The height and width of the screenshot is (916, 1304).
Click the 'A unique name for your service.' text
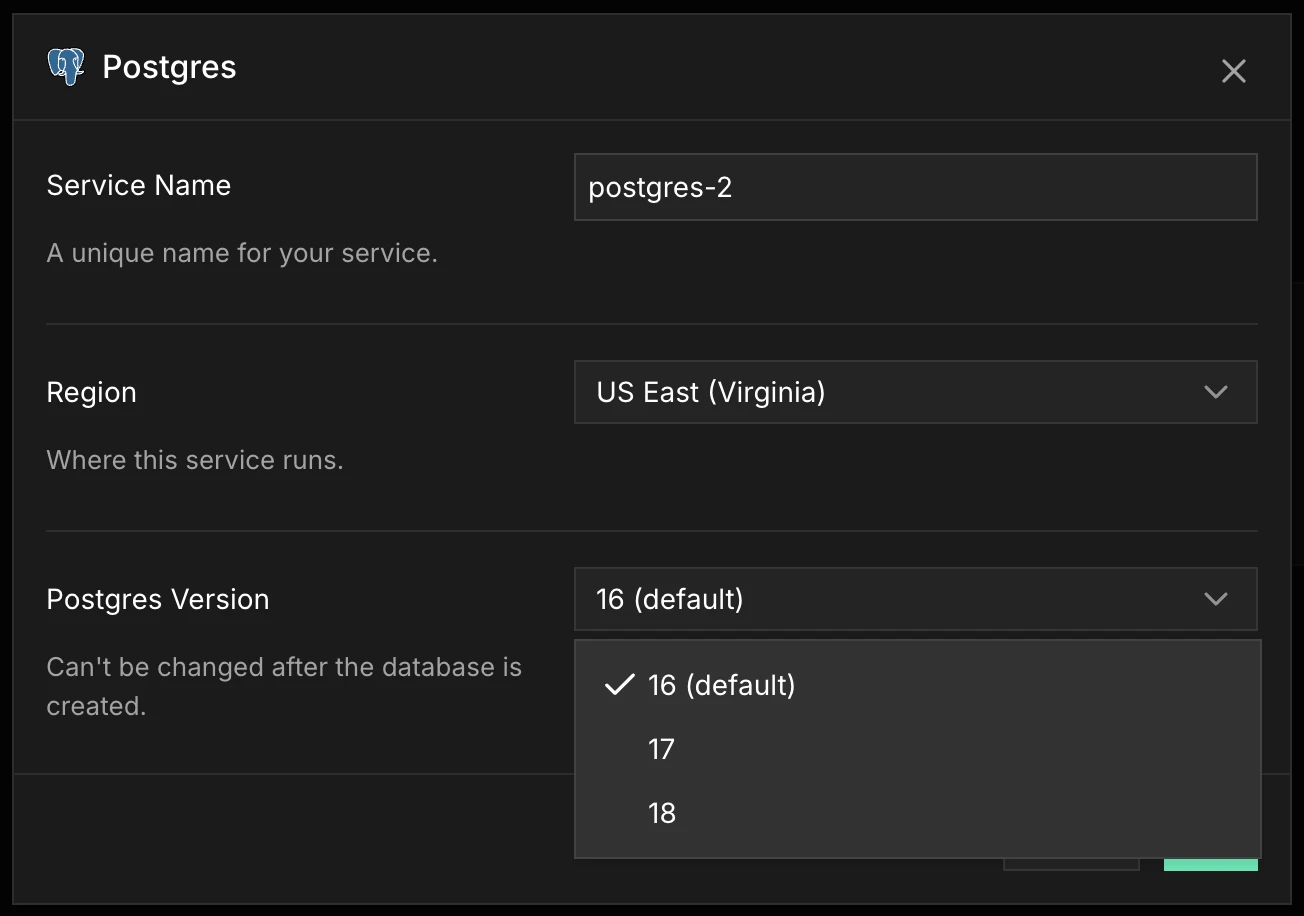coord(243,253)
